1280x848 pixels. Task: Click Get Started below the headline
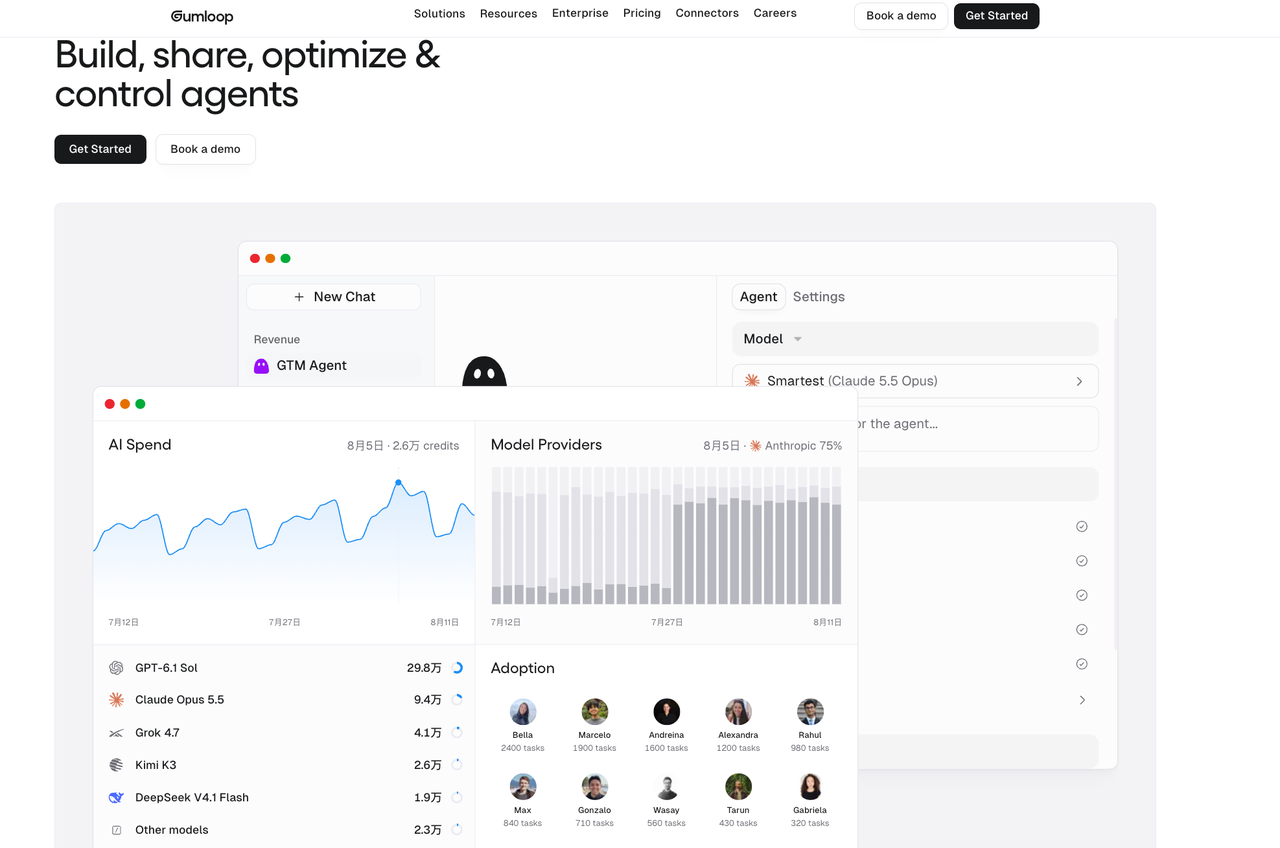click(x=100, y=149)
